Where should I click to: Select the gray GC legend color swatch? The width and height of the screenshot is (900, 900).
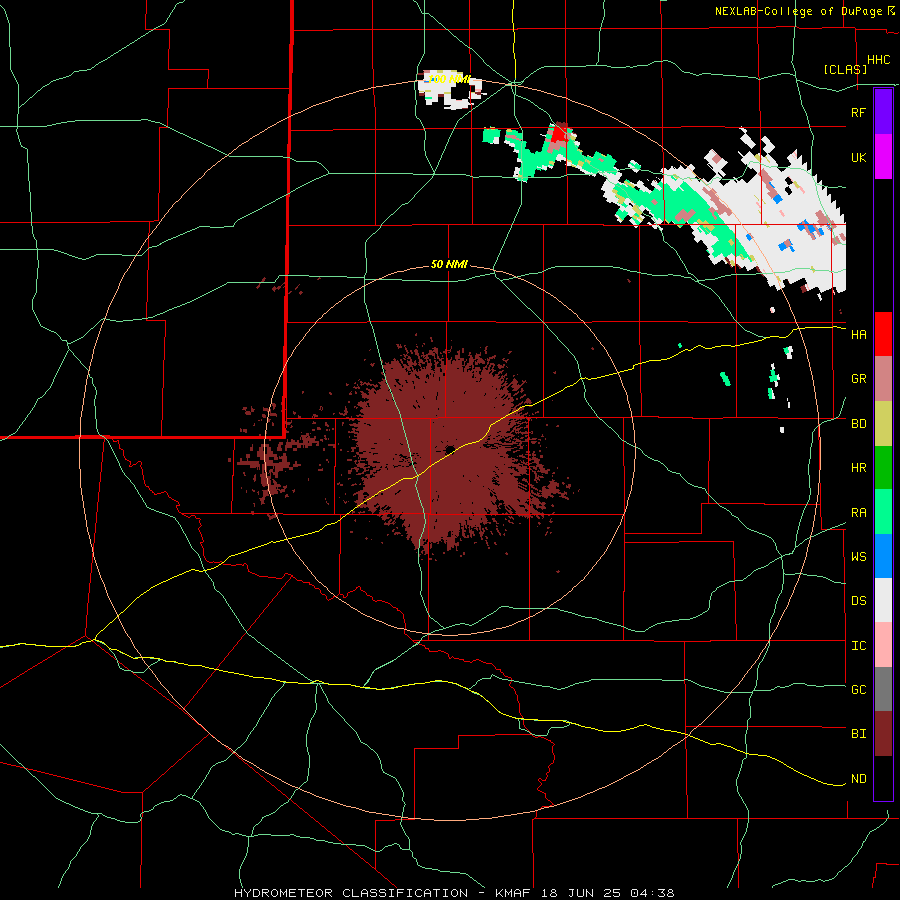coord(883,689)
